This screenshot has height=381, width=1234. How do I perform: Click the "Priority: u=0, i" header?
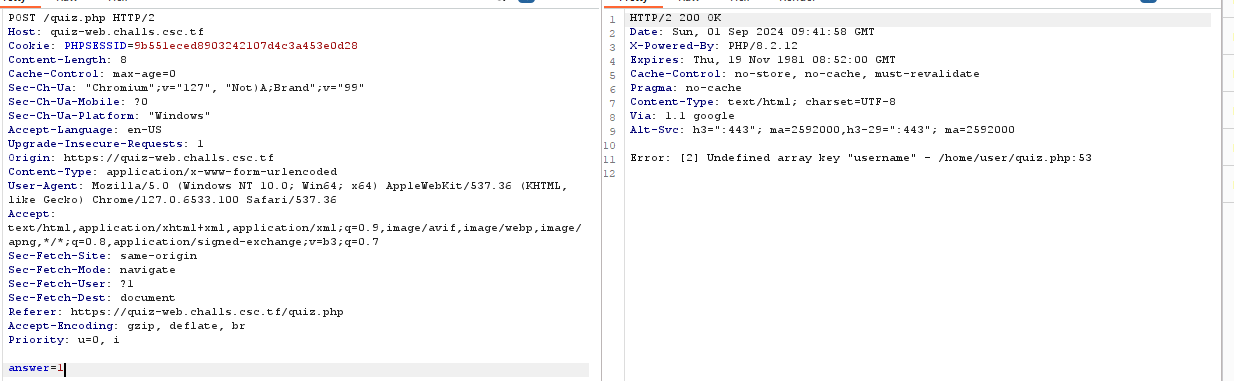point(64,340)
